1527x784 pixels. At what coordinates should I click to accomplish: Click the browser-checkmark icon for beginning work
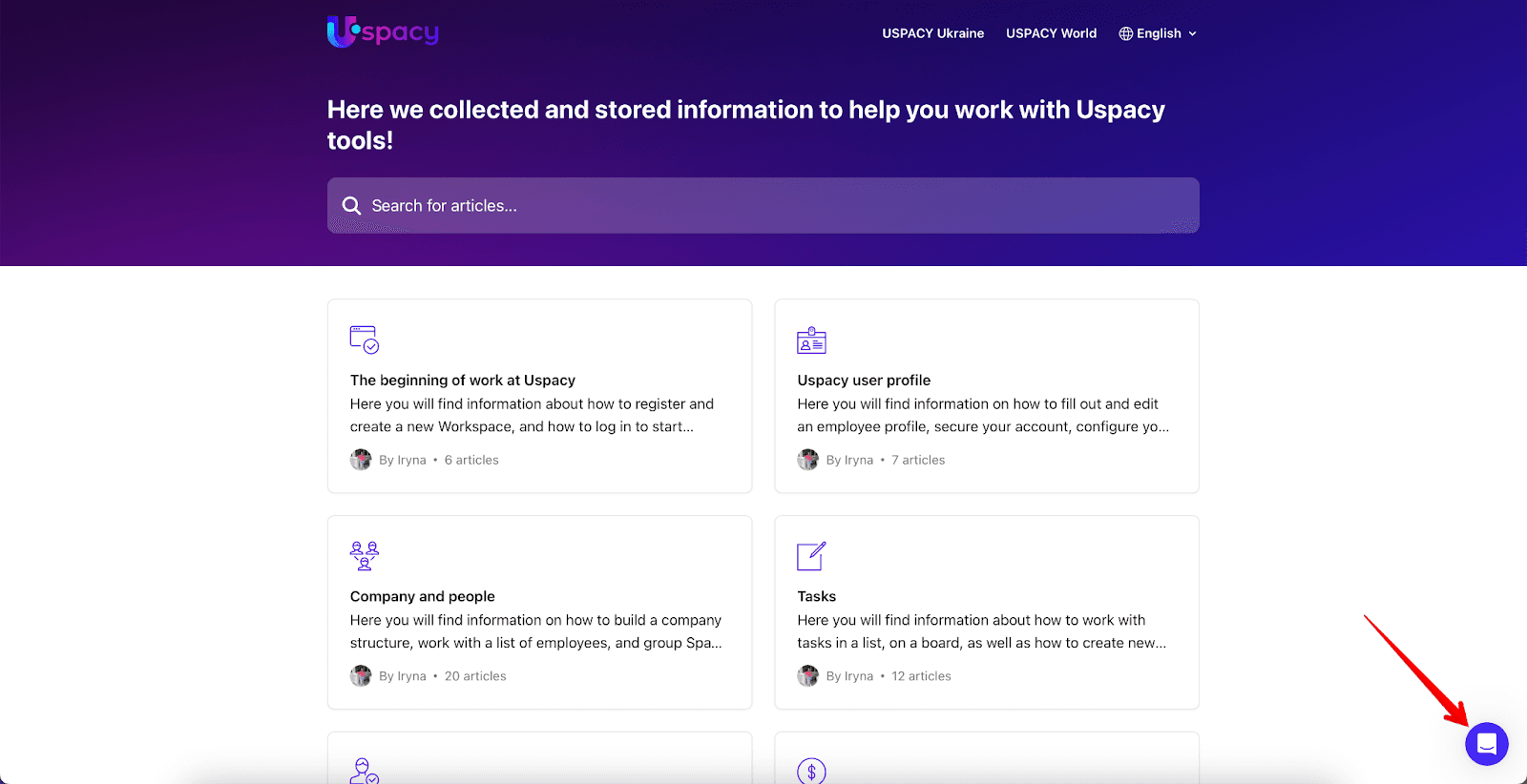(x=364, y=340)
